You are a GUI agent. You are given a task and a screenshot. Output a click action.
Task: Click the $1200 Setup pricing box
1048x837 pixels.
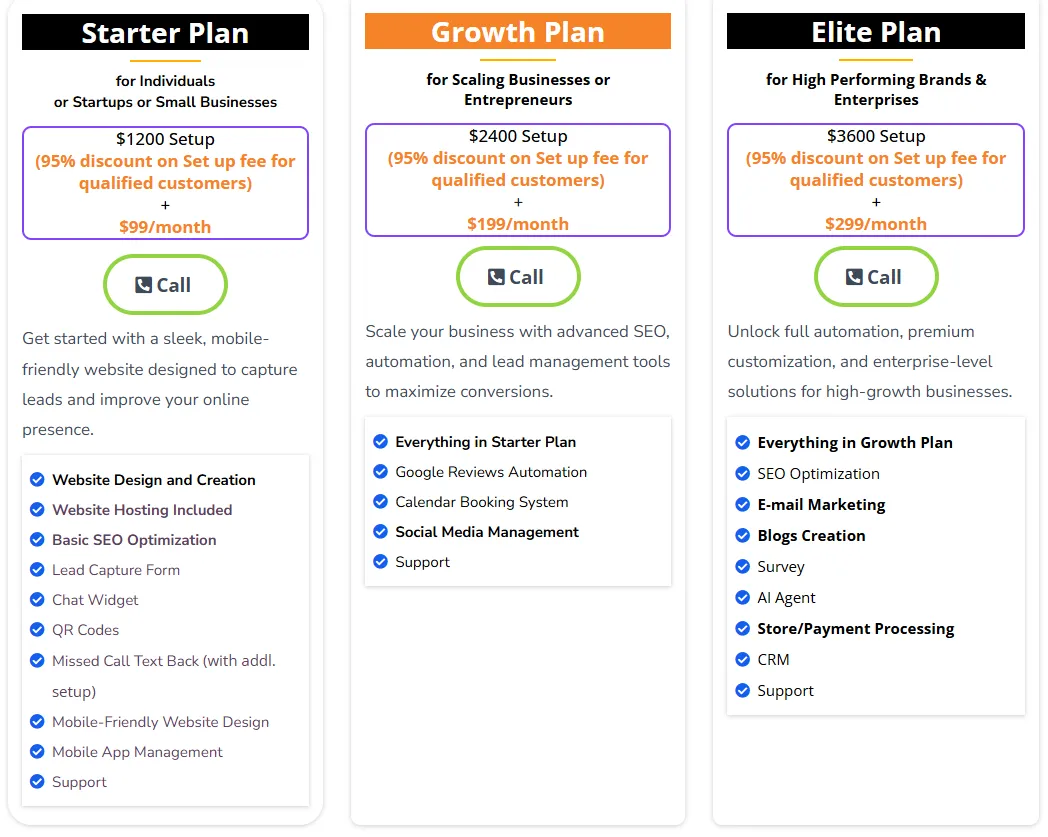(x=165, y=183)
